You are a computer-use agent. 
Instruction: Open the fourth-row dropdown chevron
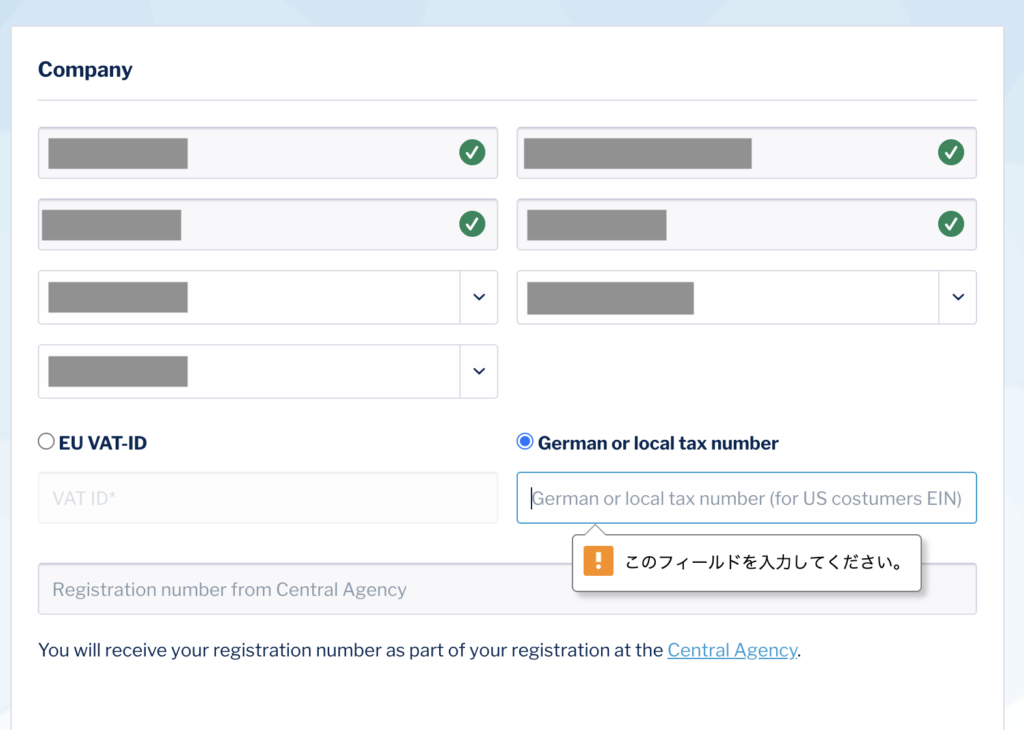478,371
